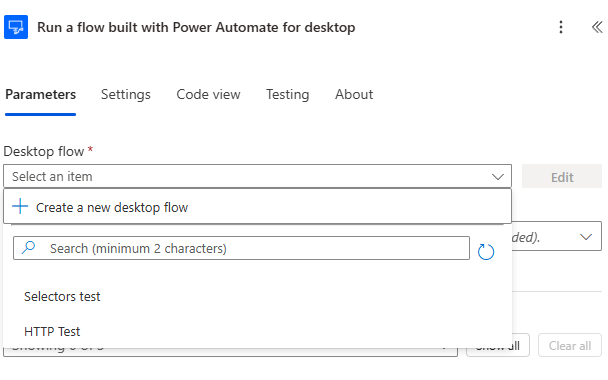
Task: Open the Testing tab
Action: [x=287, y=94]
